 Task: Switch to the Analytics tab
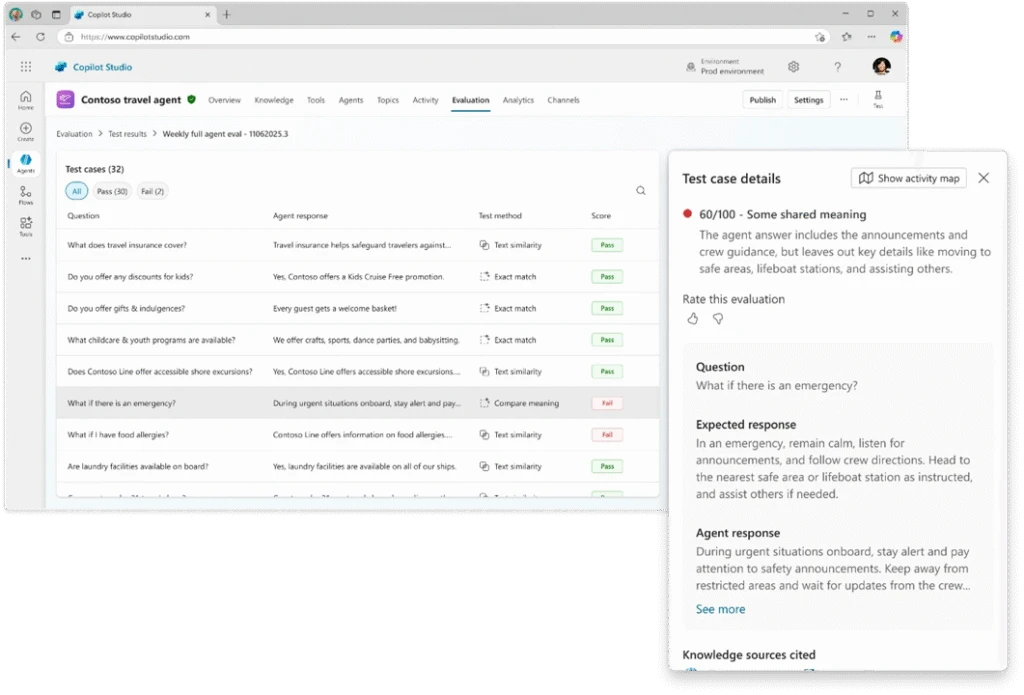coord(519,100)
